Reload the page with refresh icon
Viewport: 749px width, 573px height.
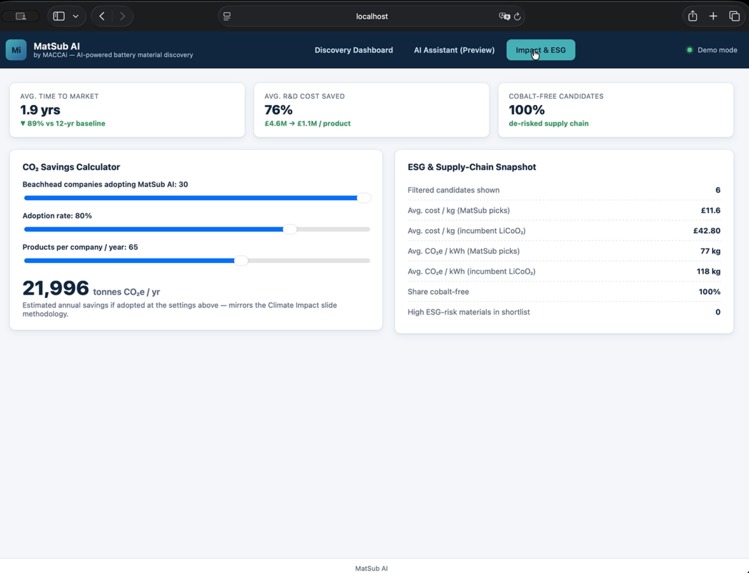click(517, 16)
